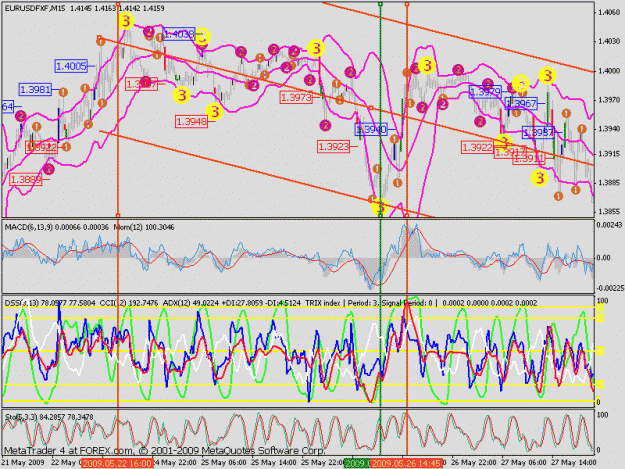
Task: Click 26 May 22:00 on the time axis
Action: 474,463
